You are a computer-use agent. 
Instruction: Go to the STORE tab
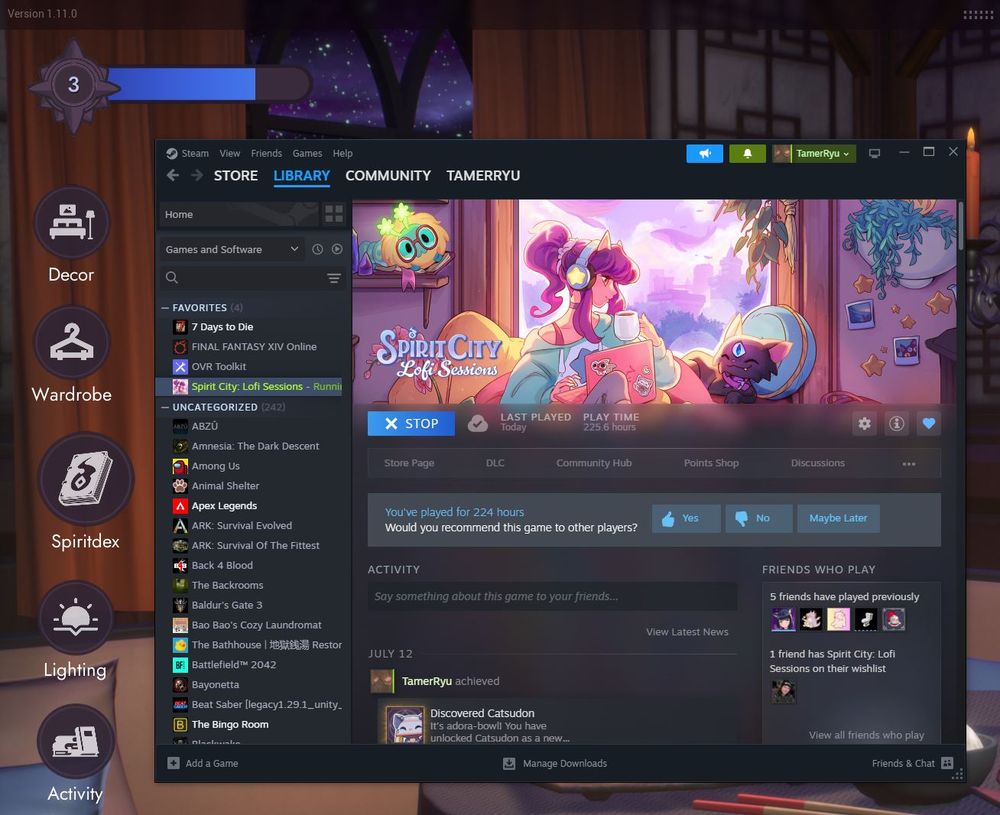(x=236, y=175)
